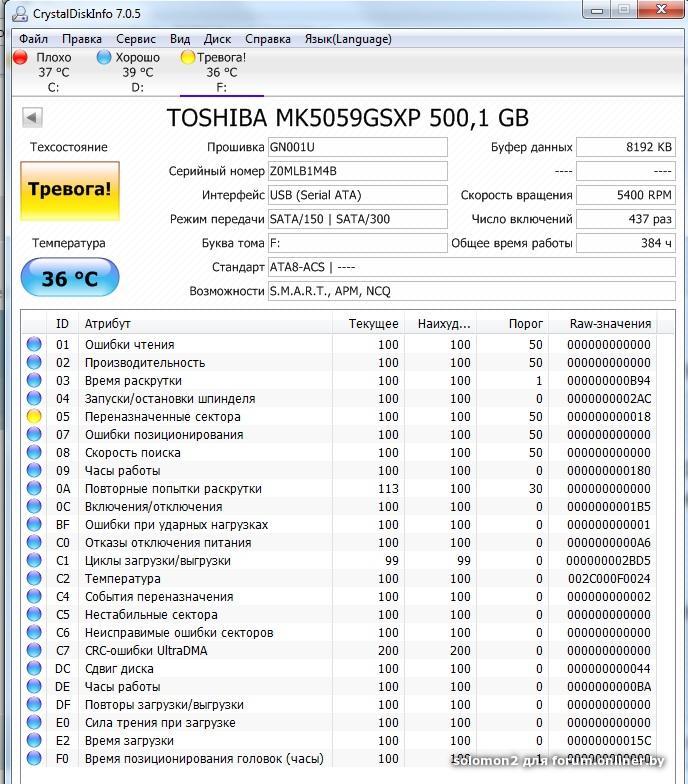Click blue status icon for row 09 Часы работы
The image size is (688, 784).
(x=34, y=470)
